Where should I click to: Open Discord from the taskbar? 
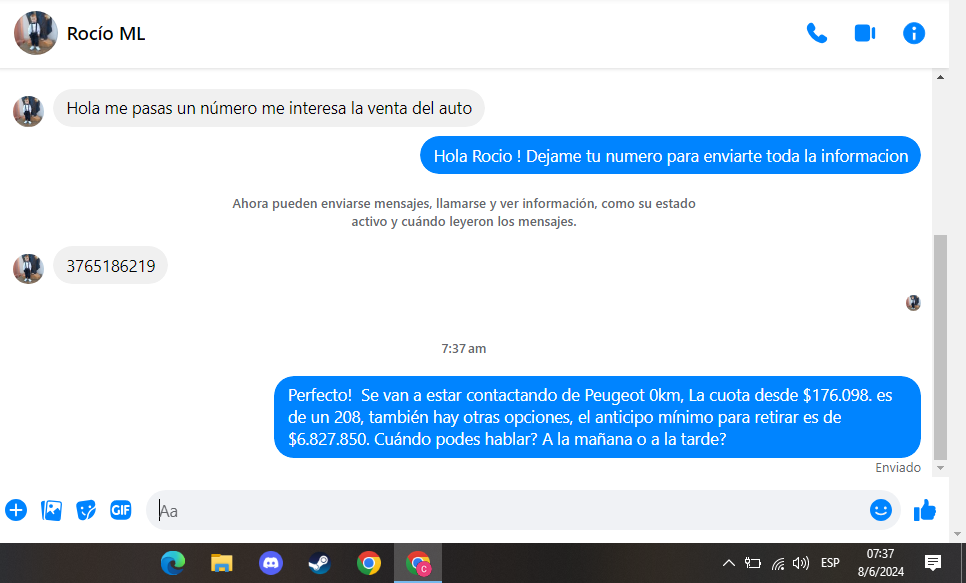pos(271,563)
